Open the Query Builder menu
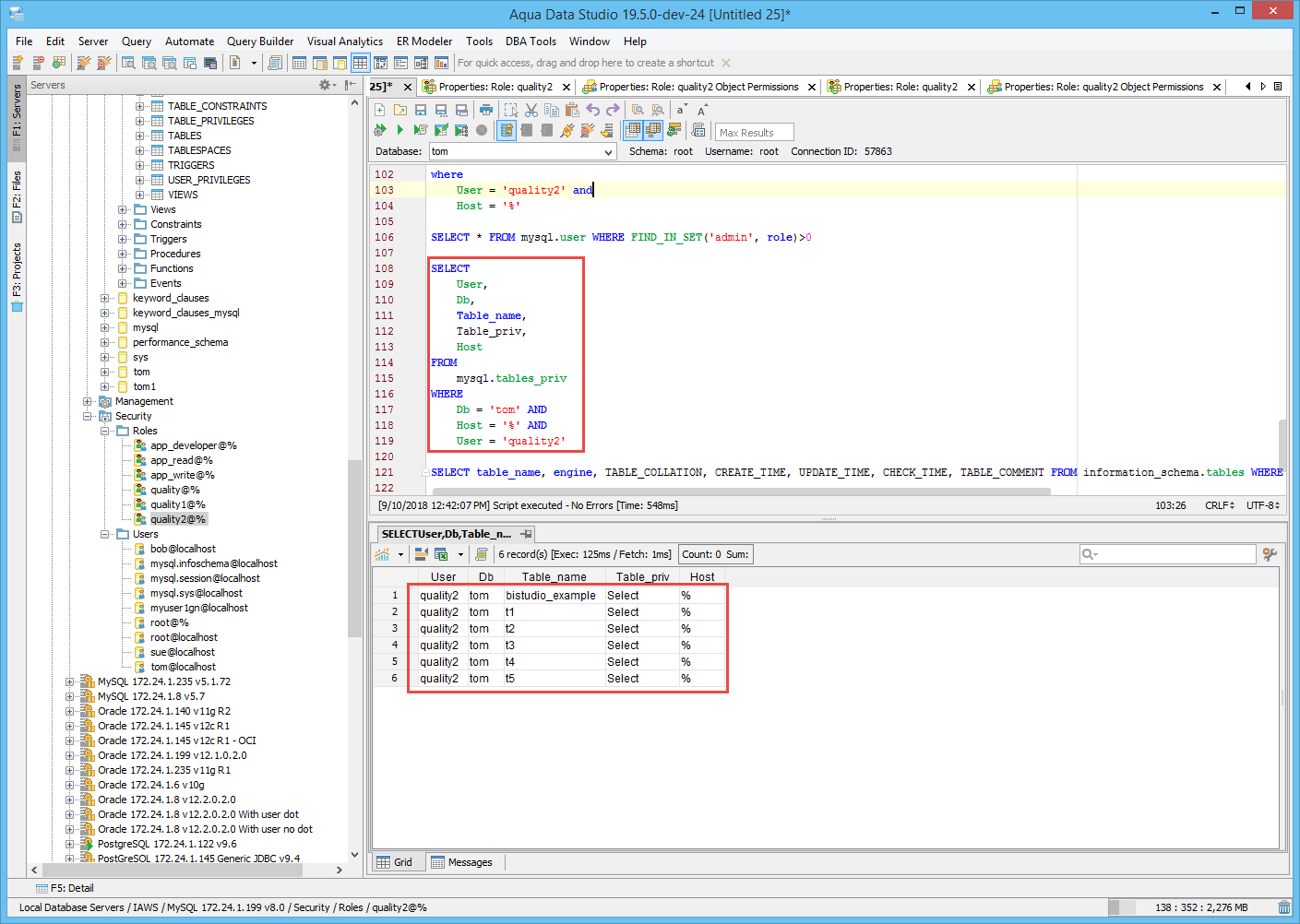 tap(260, 41)
